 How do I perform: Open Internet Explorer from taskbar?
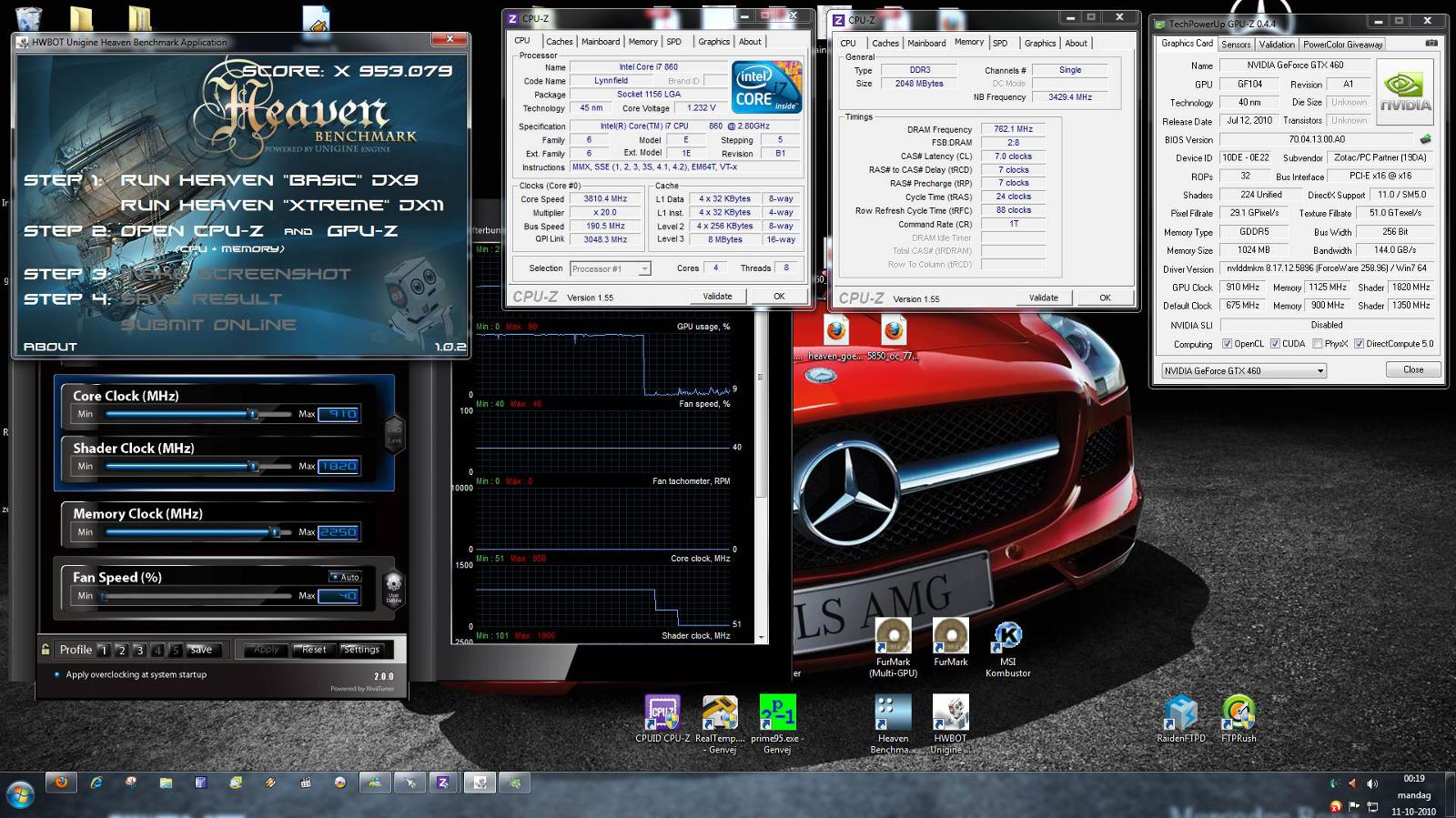tap(96, 782)
